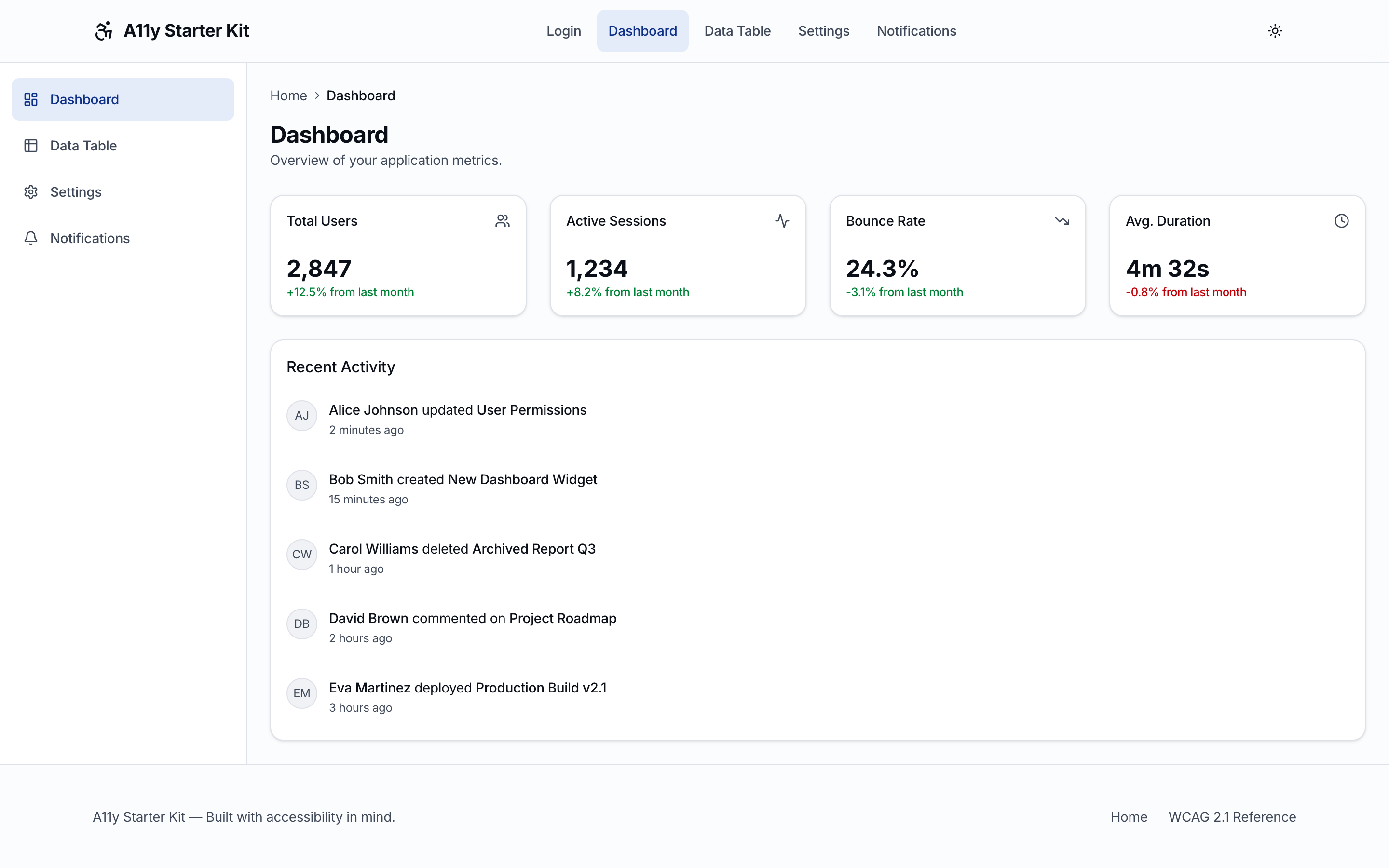Click the Notifications bell icon in sidebar

[31, 238]
